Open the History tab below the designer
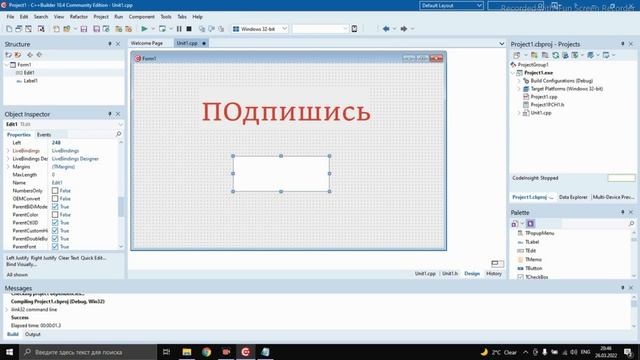Image resolution: width=640 pixels, height=360 pixels. [493, 273]
